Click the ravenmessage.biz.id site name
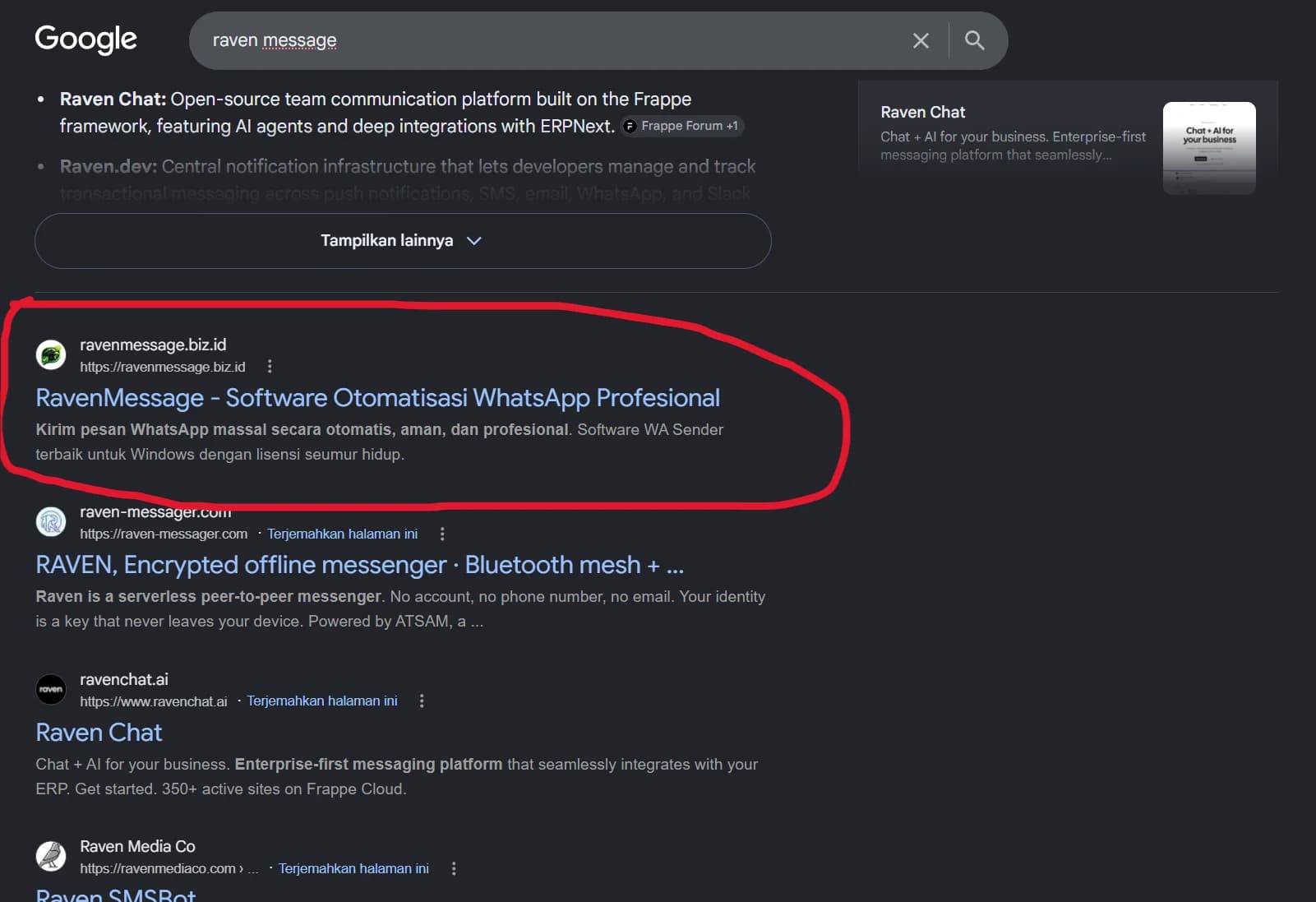1316x902 pixels. click(x=153, y=345)
